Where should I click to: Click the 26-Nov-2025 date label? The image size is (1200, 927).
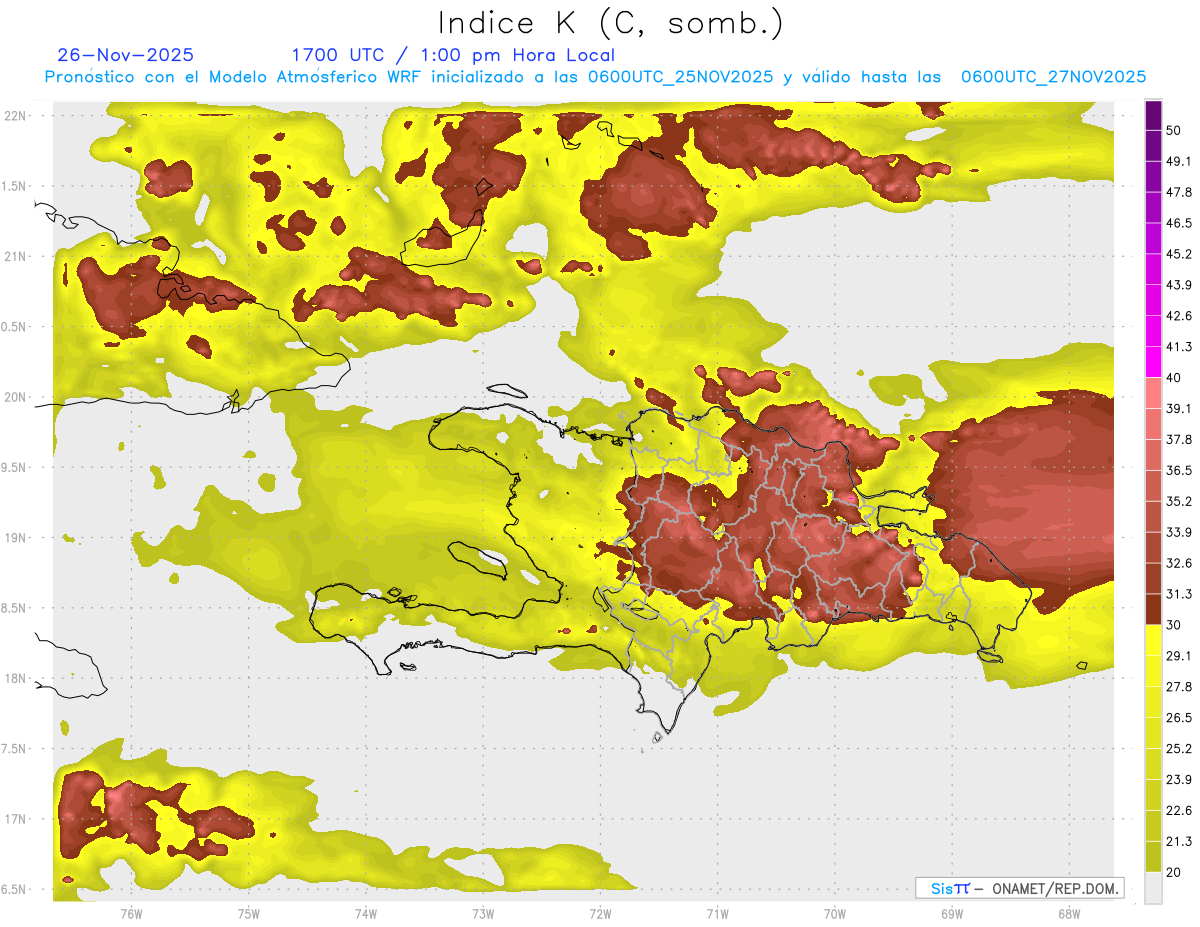pos(126,55)
